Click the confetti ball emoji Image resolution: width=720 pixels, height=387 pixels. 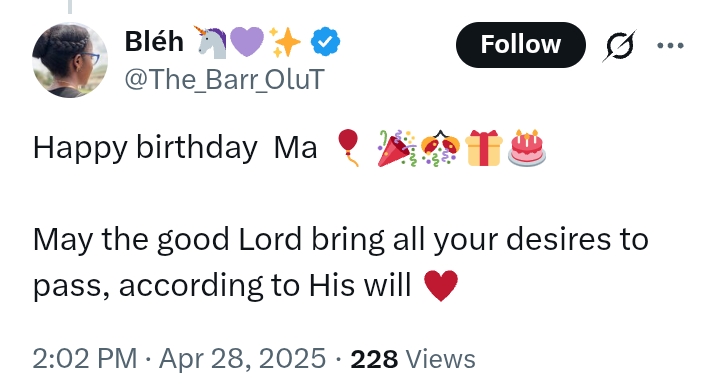point(440,148)
